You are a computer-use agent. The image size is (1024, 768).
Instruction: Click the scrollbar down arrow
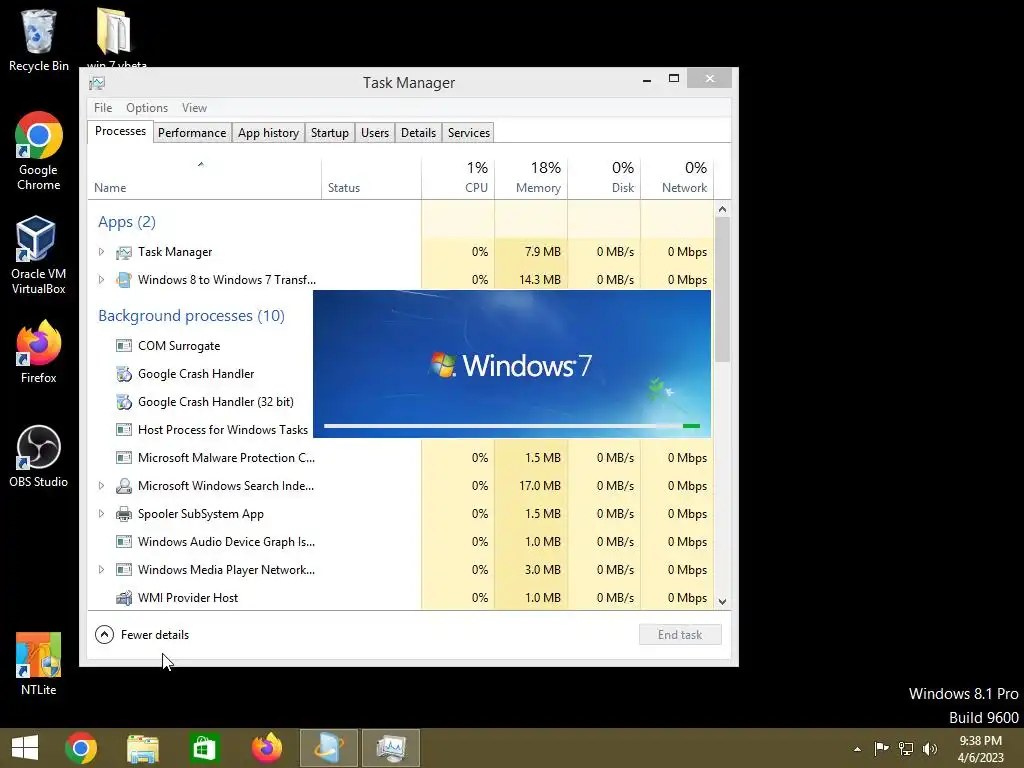pos(722,601)
